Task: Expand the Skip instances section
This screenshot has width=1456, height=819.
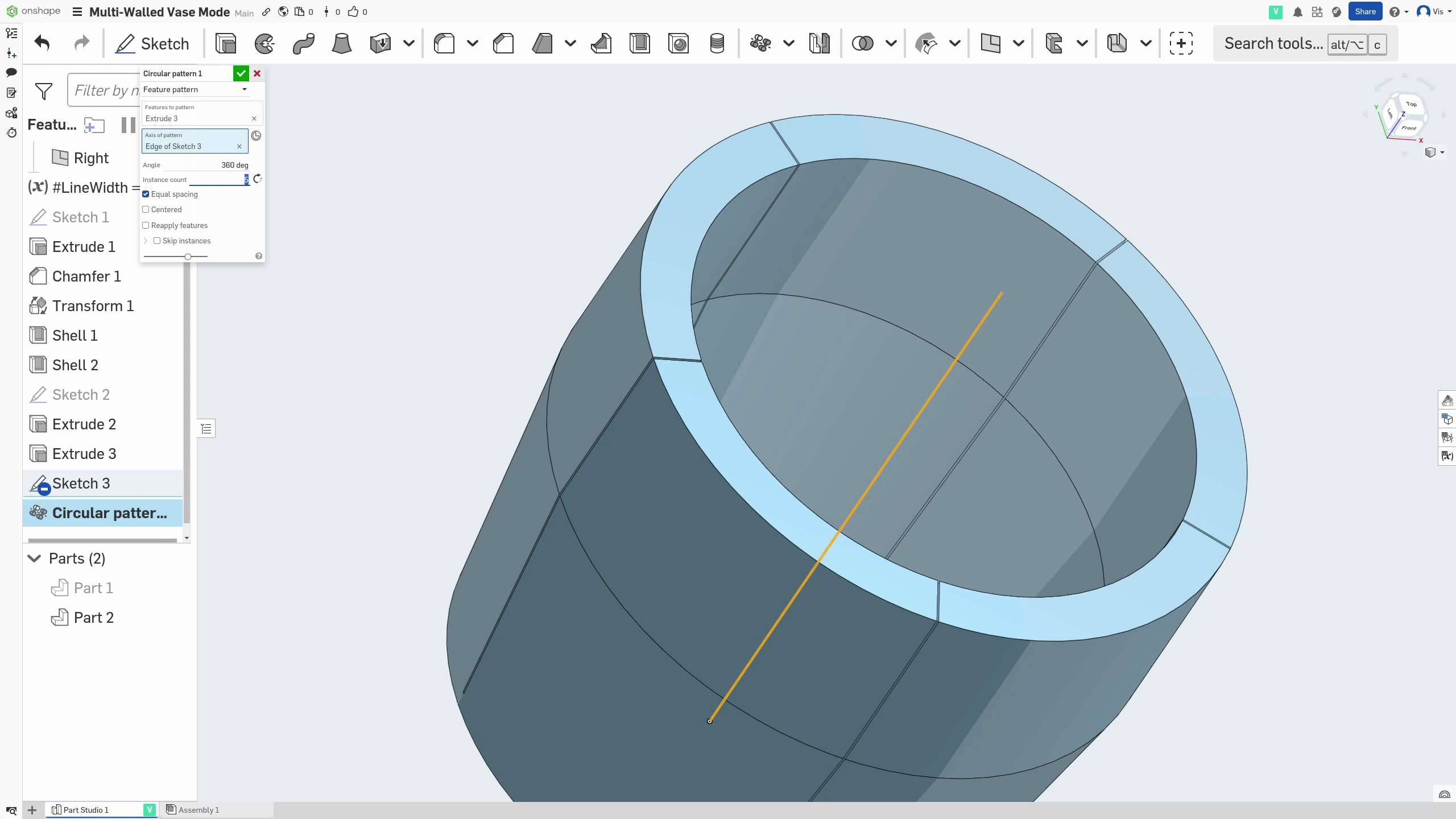Action: click(146, 241)
